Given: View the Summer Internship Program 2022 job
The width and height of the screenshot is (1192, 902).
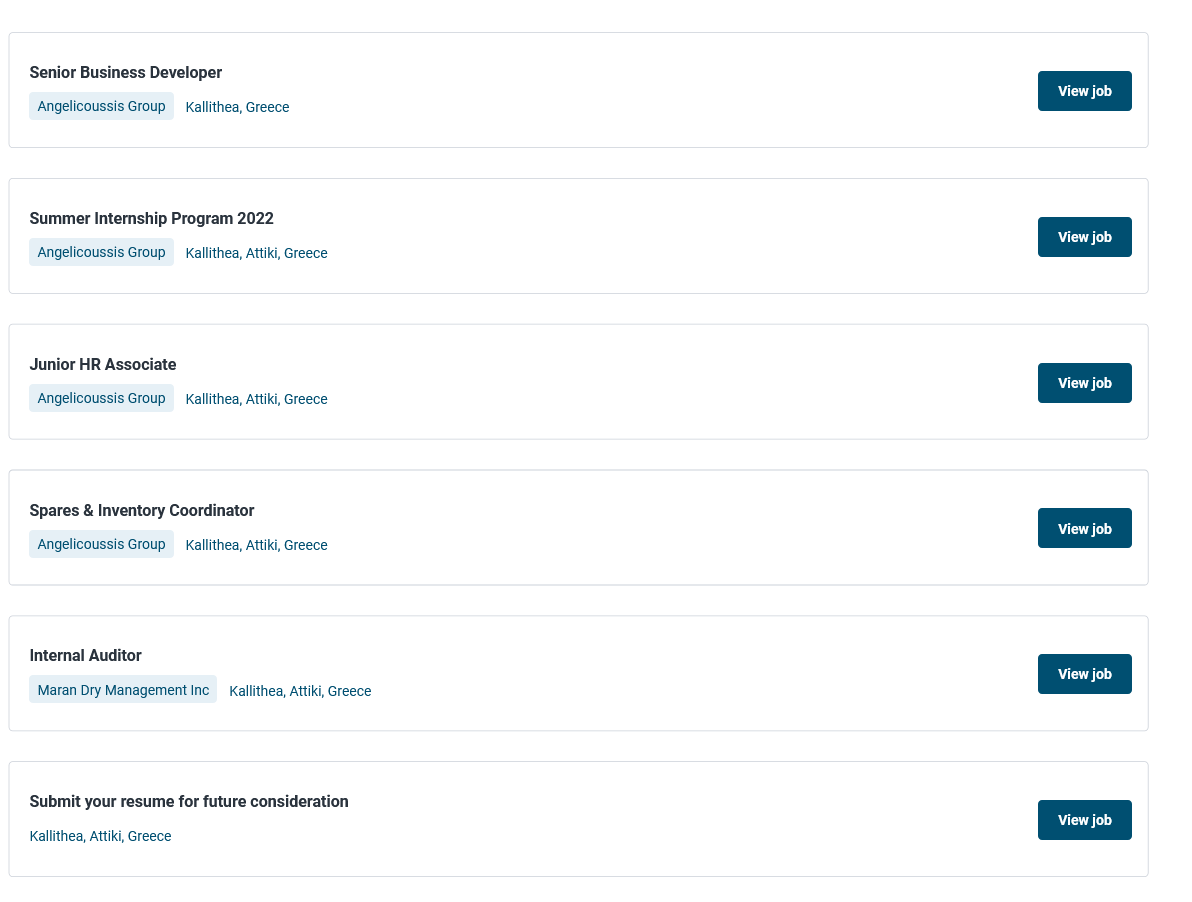Looking at the screenshot, I should click(x=1084, y=237).
